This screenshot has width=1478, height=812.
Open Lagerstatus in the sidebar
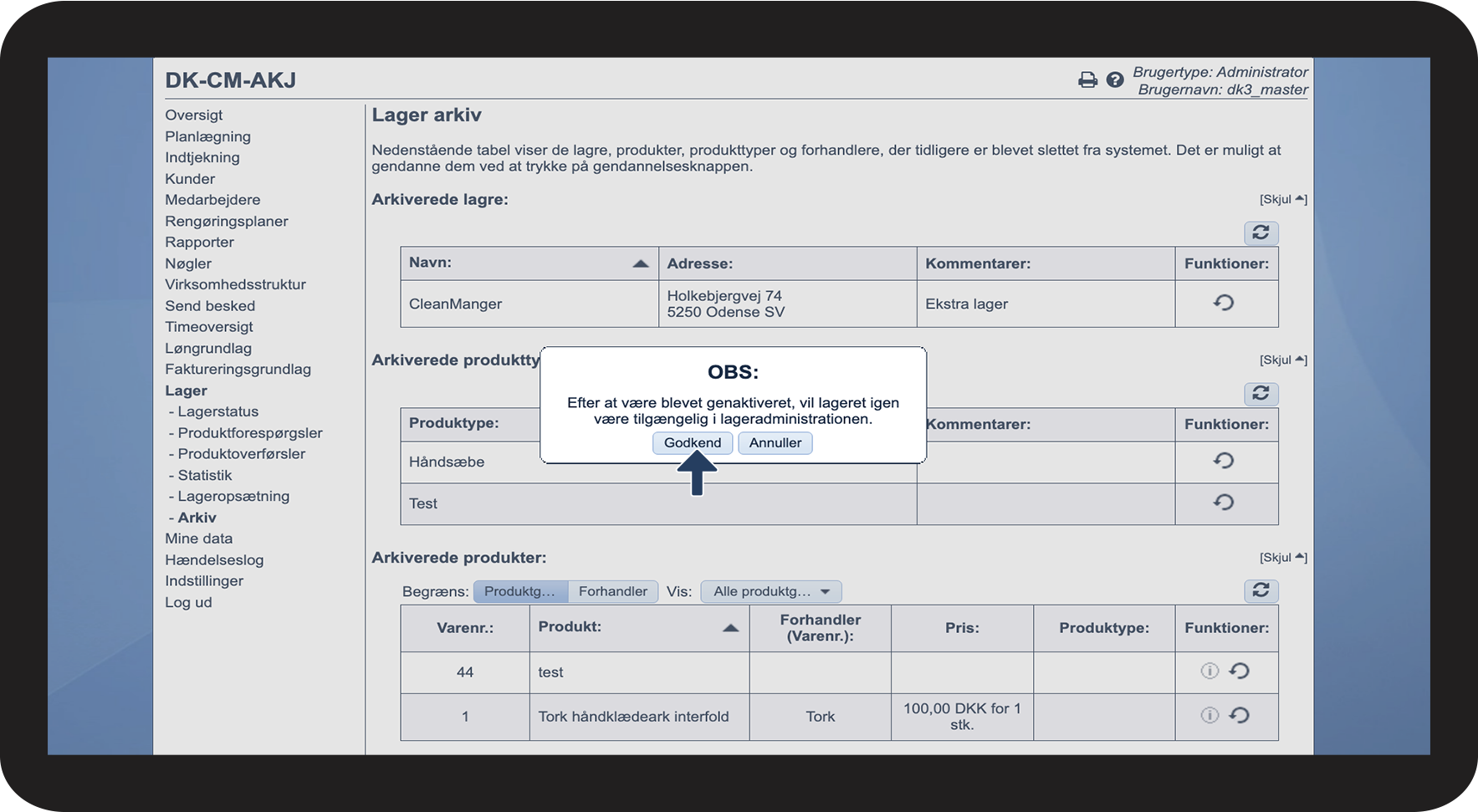pos(217,411)
